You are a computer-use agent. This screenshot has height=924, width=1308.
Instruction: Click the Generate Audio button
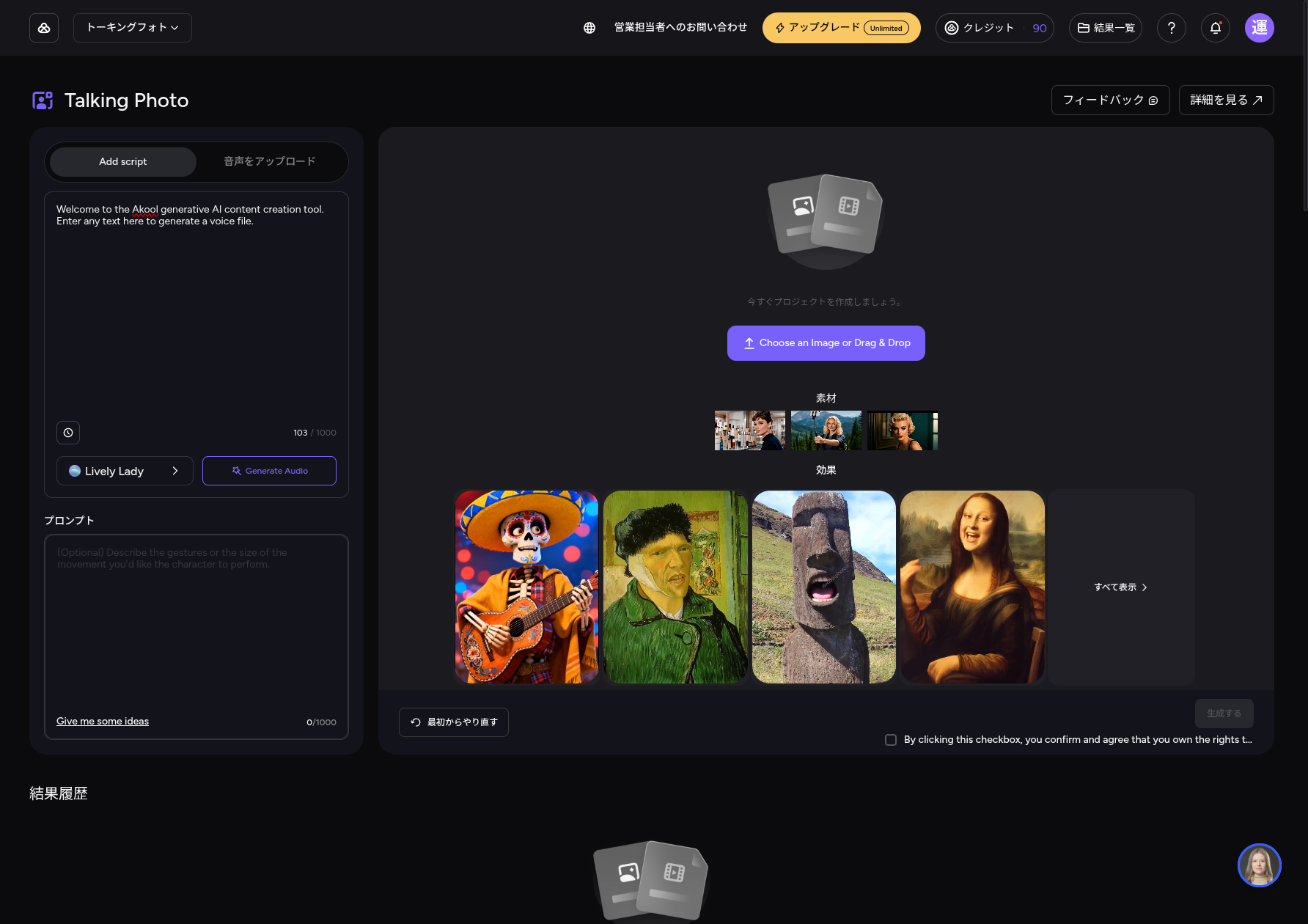tap(269, 471)
